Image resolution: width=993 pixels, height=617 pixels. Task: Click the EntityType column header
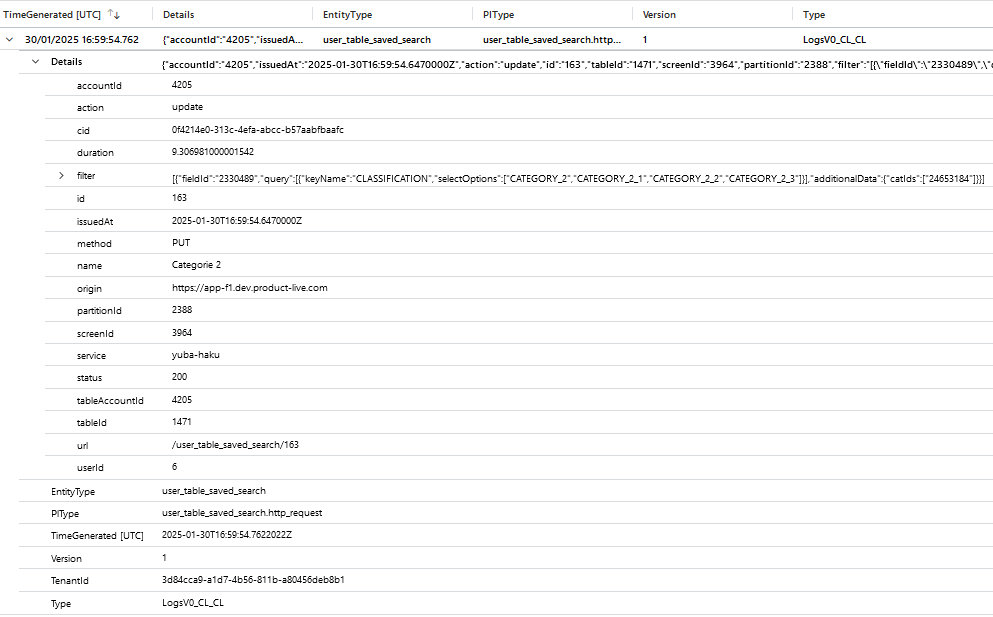click(343, 14)
